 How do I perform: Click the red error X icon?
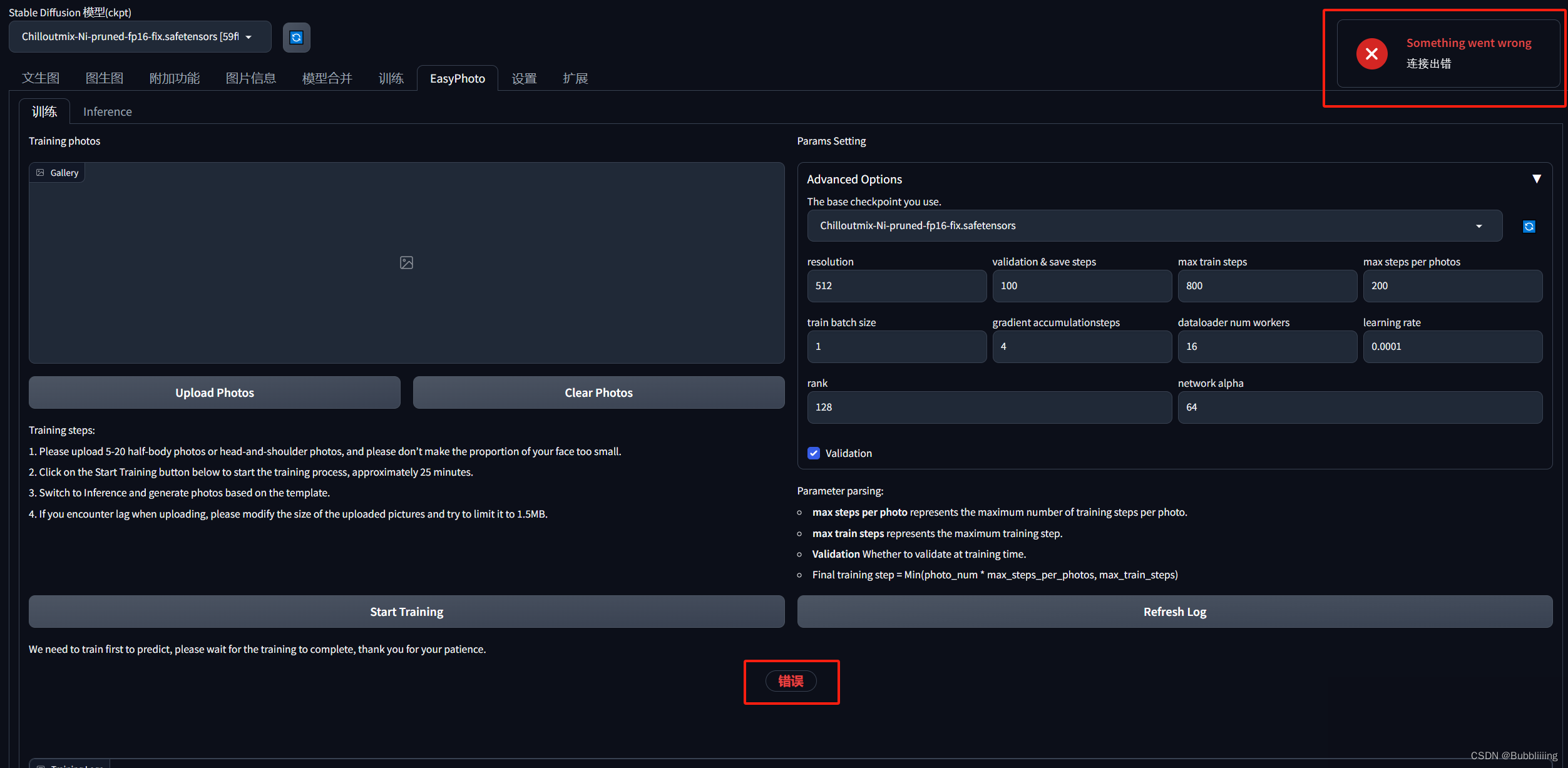[x=1371, y=54]
